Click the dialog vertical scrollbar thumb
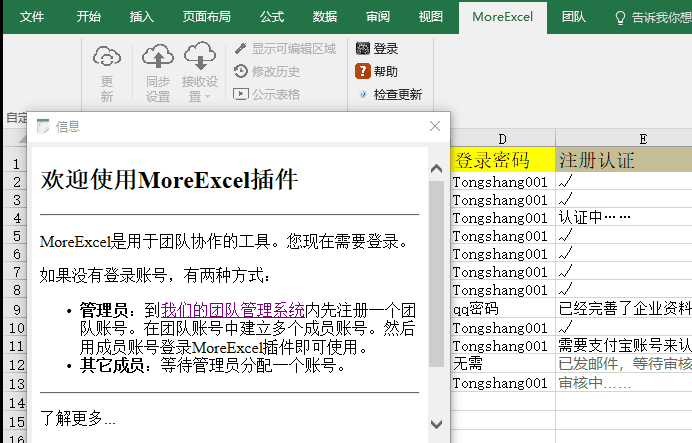The width and height of the screenshot is (692, 443). (x=436, y=274)
